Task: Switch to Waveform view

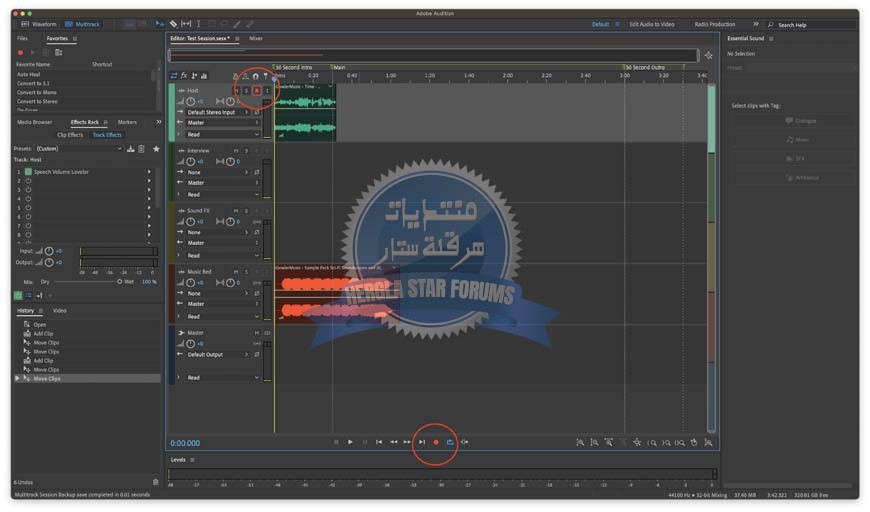Action: (40, 24)
